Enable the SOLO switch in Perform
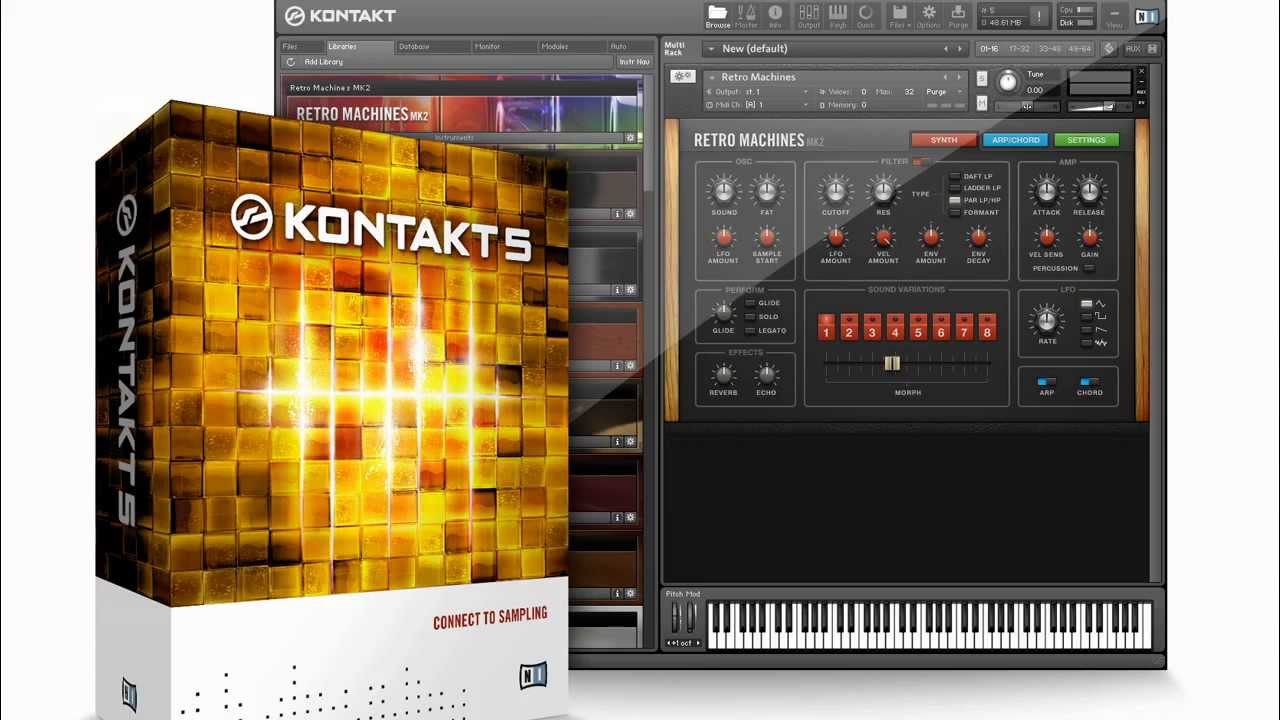 (750, 316)
